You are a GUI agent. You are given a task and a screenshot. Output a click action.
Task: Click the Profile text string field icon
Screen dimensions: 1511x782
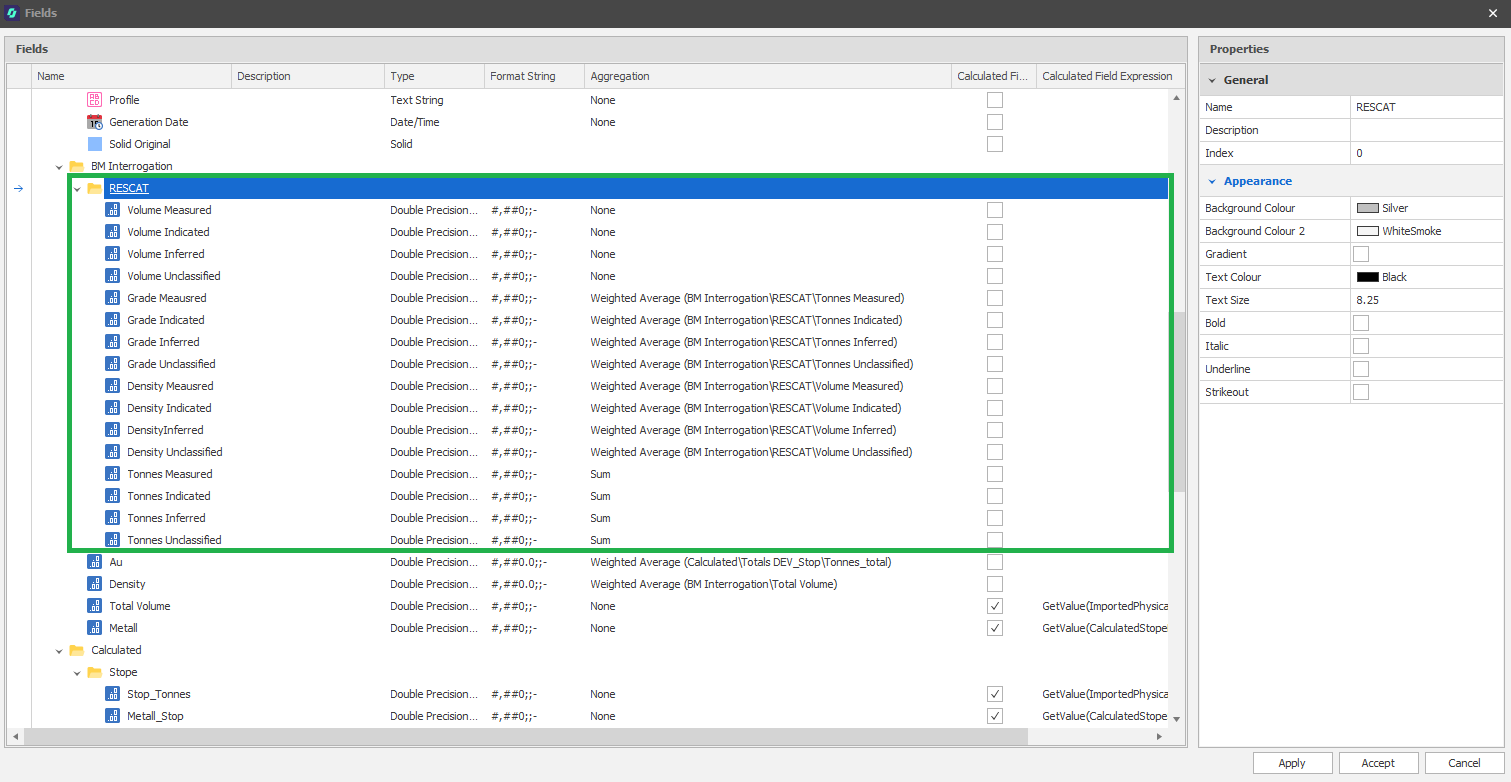(94, 100)
